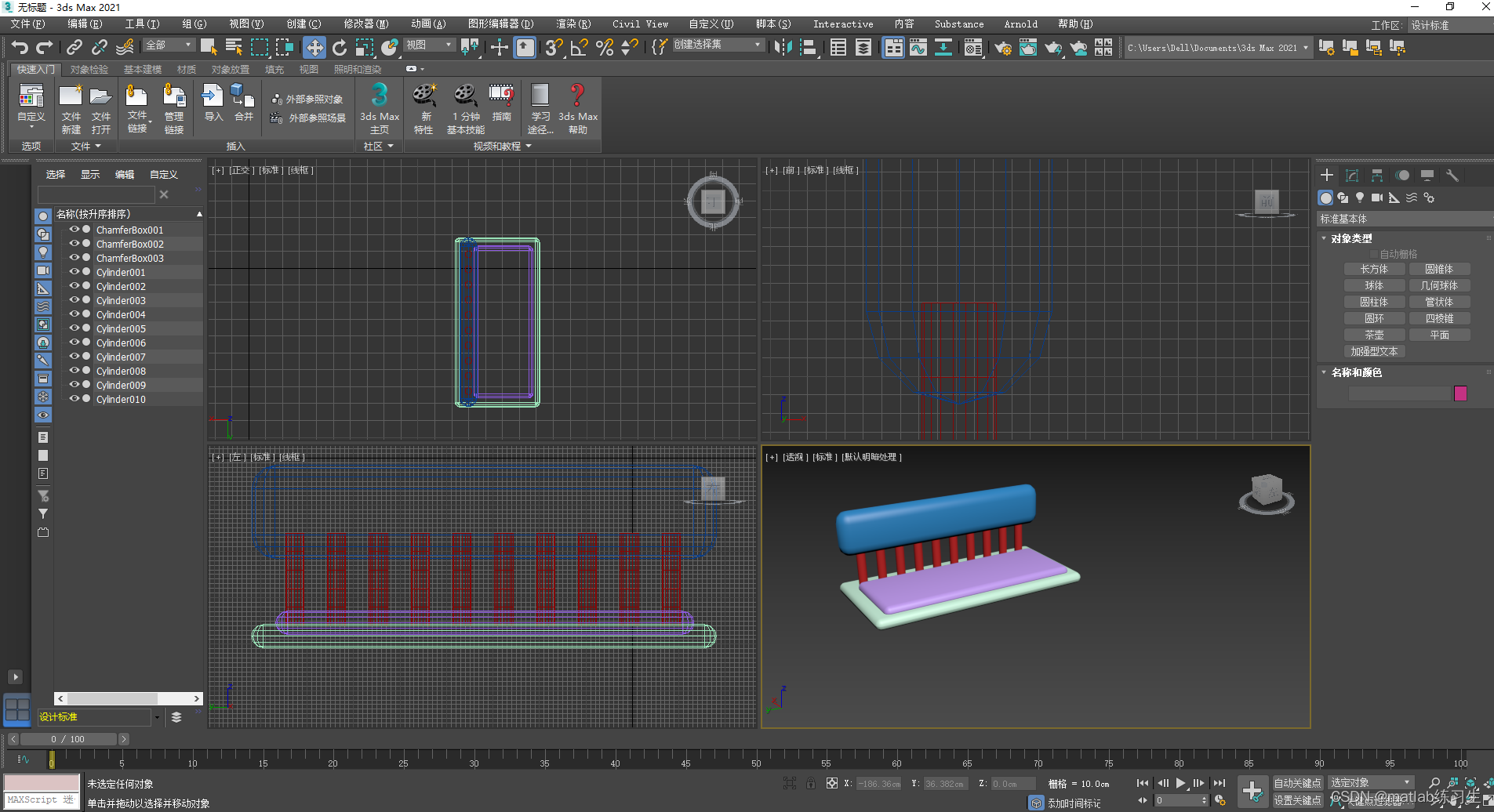Screen dimensions: 1494x812
Task: Click the Undo arrow in main toolbar
Action: tap(20, 48)
